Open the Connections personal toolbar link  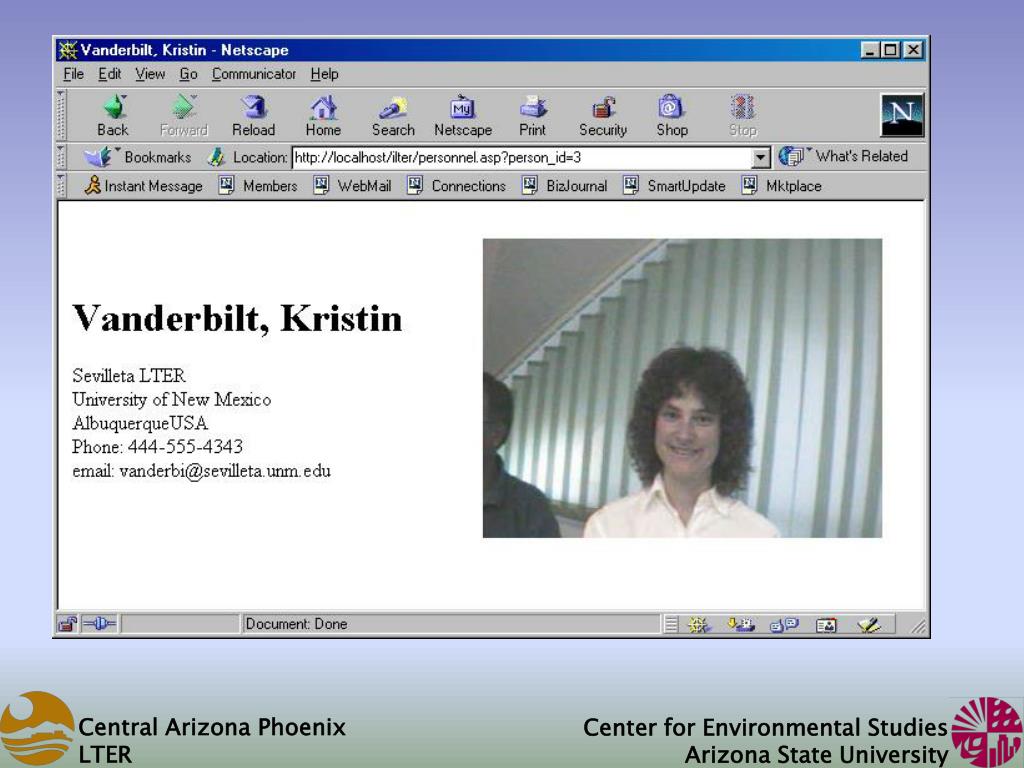click(456, 186)
